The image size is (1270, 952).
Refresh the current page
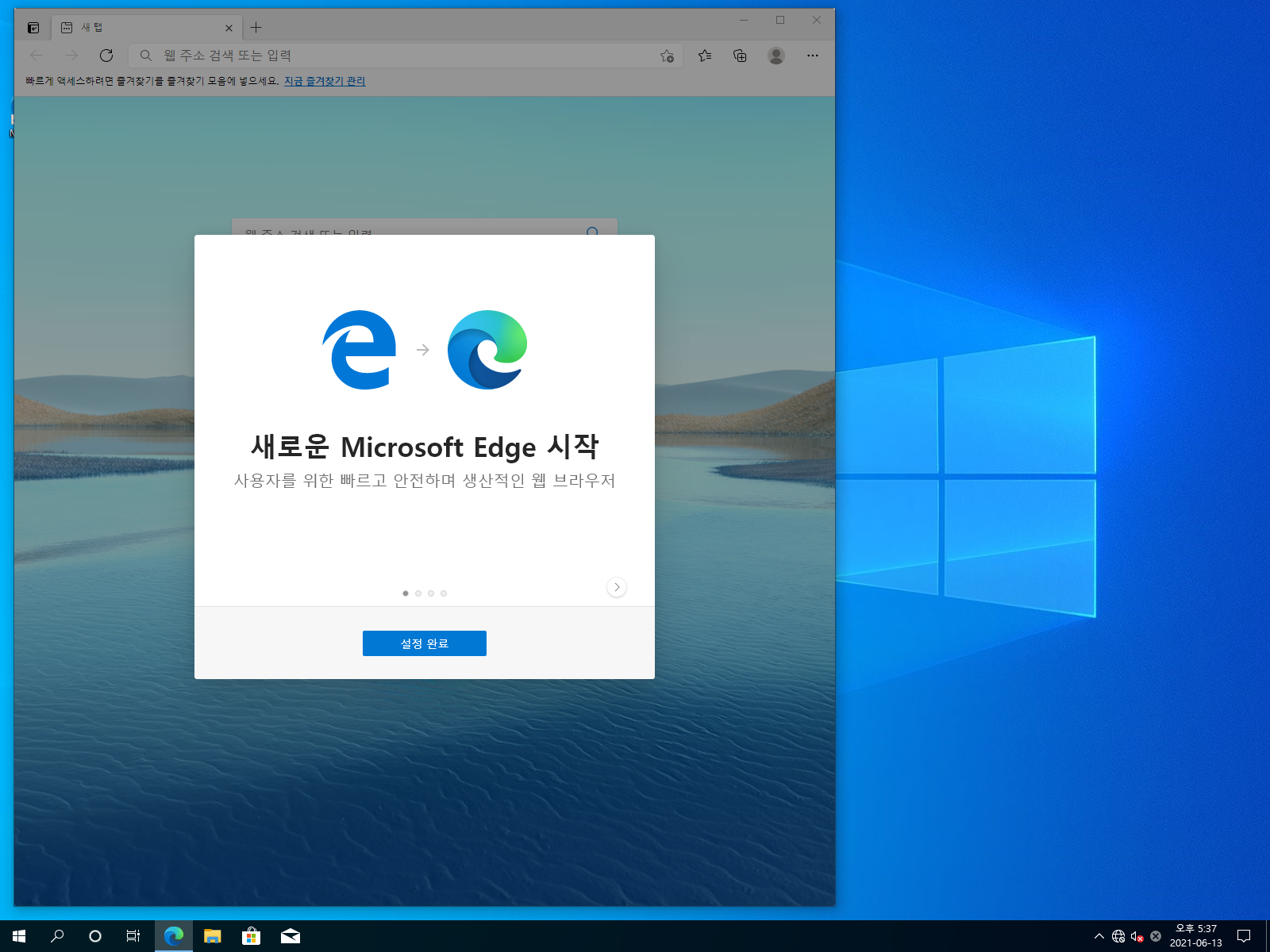click(106, 56)
